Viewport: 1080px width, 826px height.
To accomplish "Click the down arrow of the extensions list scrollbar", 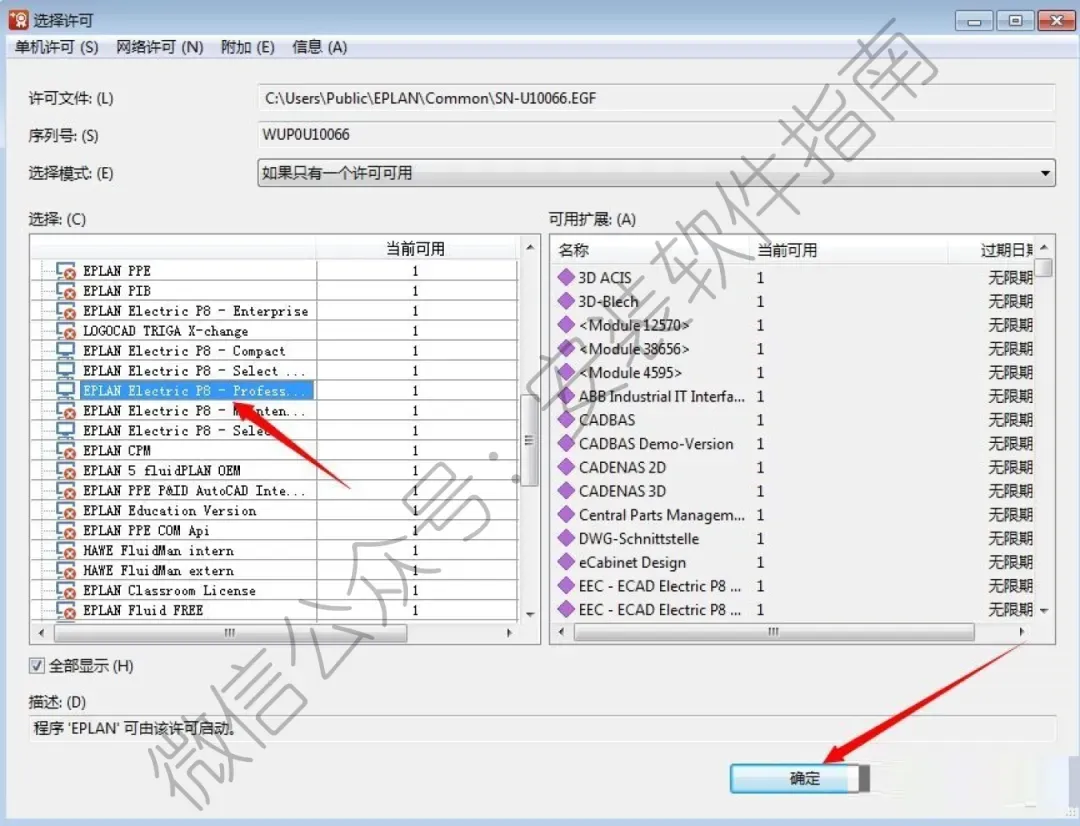I will [x=1044, y=610].
